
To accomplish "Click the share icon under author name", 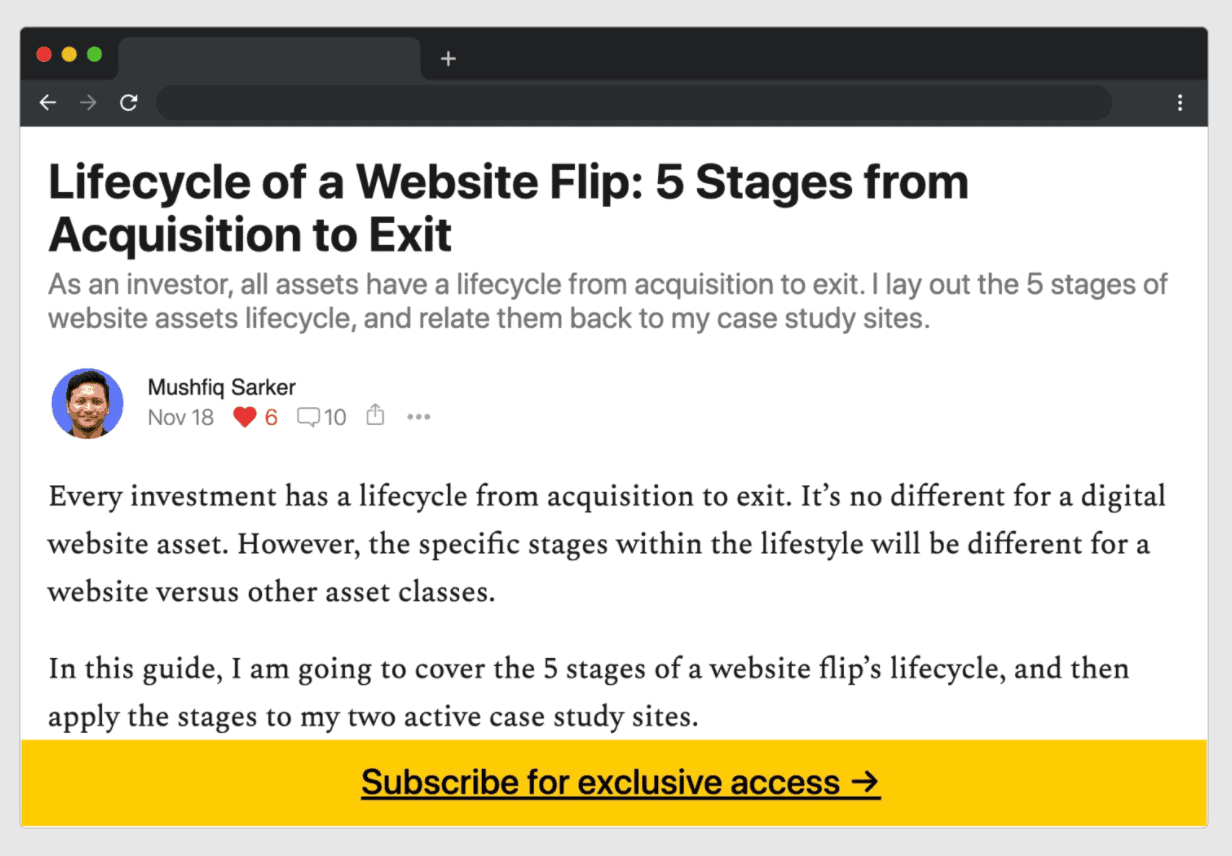I will point(375,415).
